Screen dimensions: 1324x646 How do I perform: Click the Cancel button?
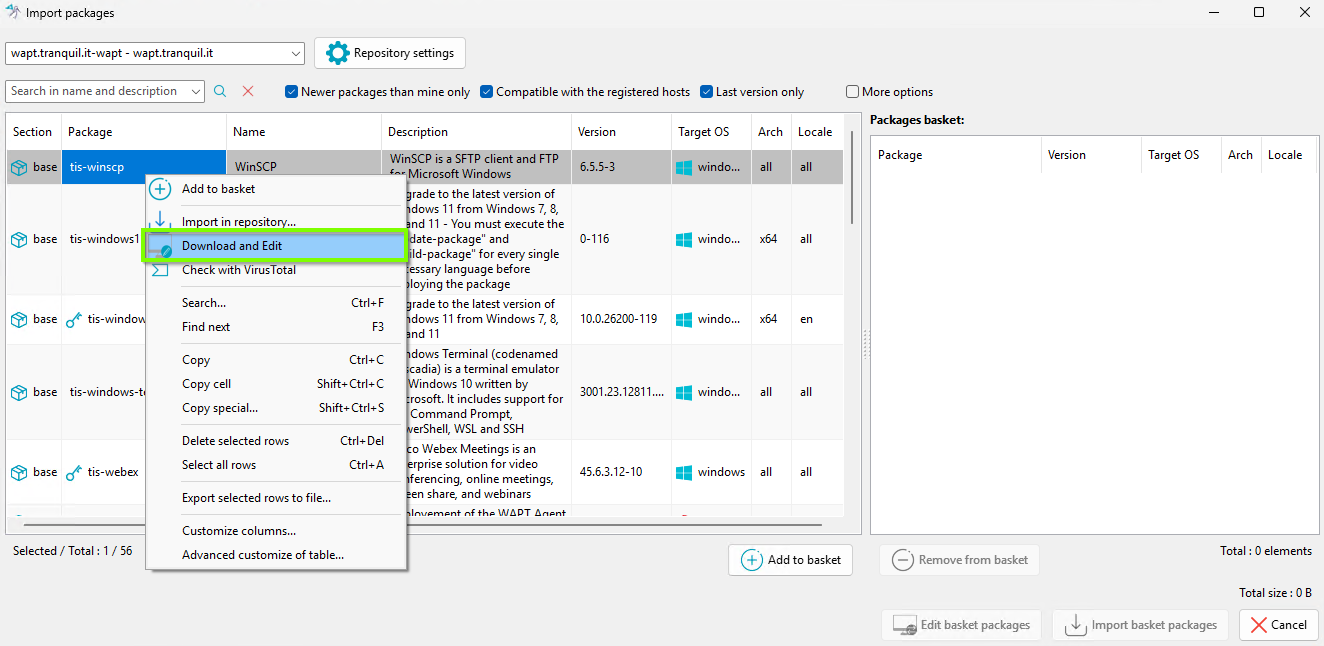tap(1278, 625)
